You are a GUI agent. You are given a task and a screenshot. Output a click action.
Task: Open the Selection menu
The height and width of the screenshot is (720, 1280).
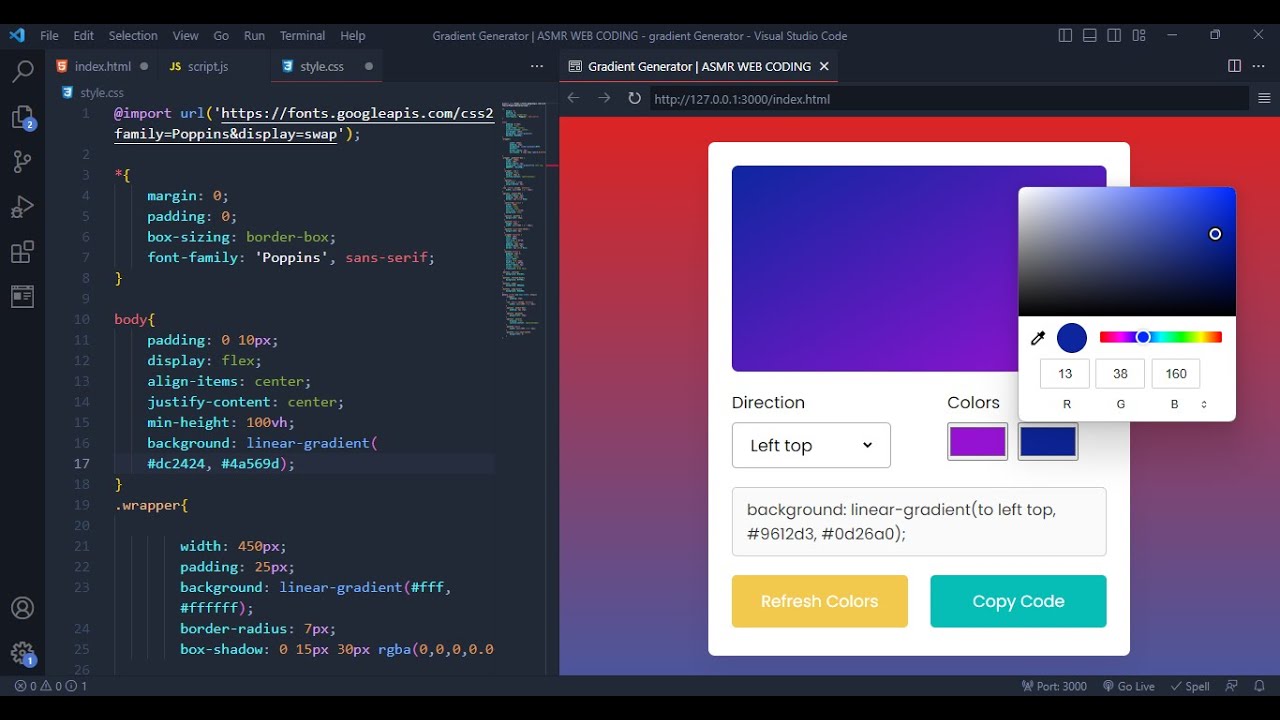(133, 35)
